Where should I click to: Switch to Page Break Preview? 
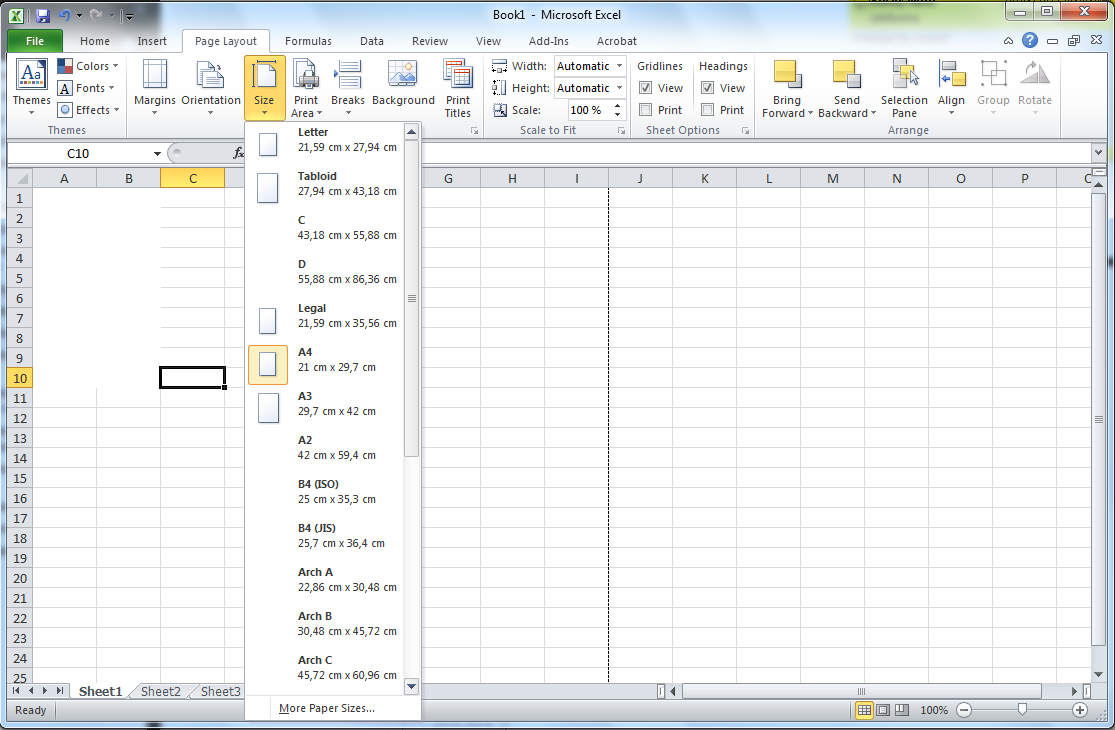pos(902,710)
